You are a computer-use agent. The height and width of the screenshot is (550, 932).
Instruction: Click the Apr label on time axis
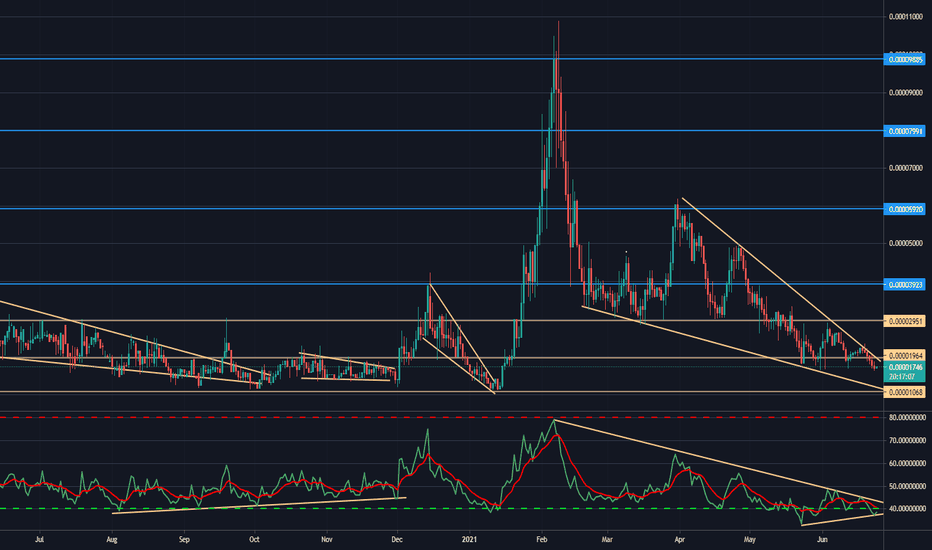point(679,540)
